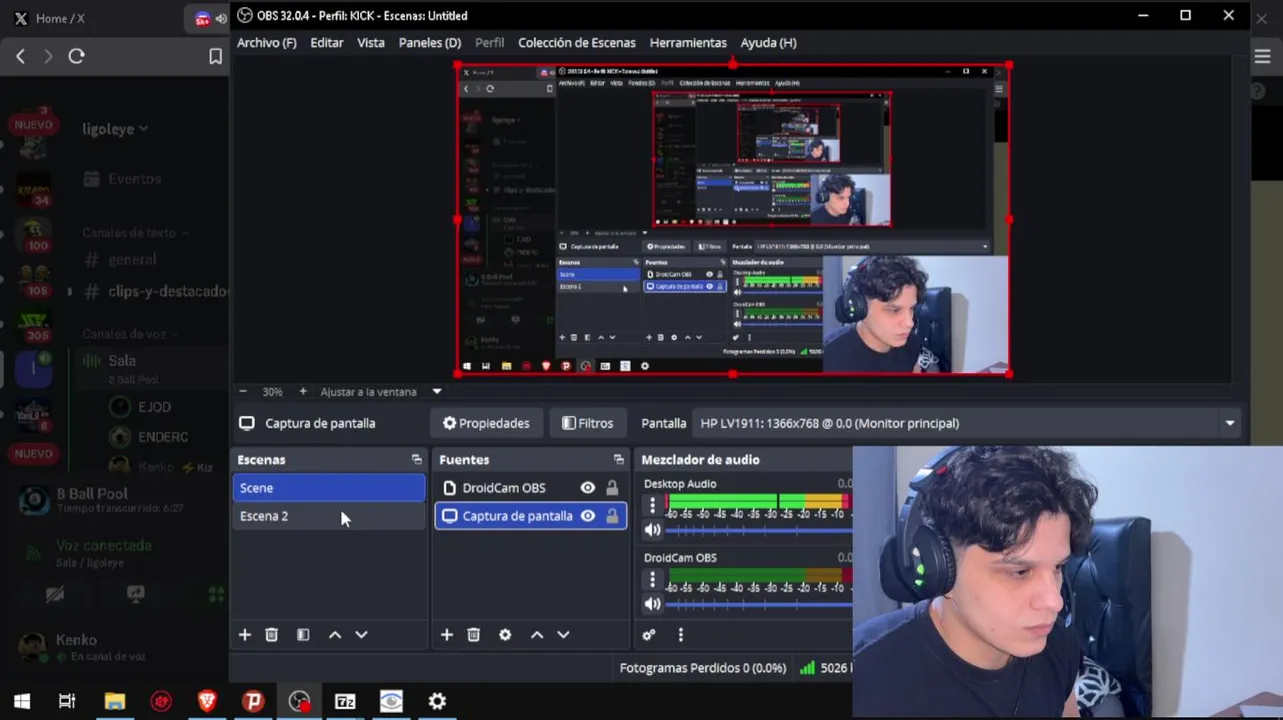The height and width of the screenshot is (720, 1283).
Task: Expand ligoleye server dropdown in Discord
Action: click(x=115, y=128)
